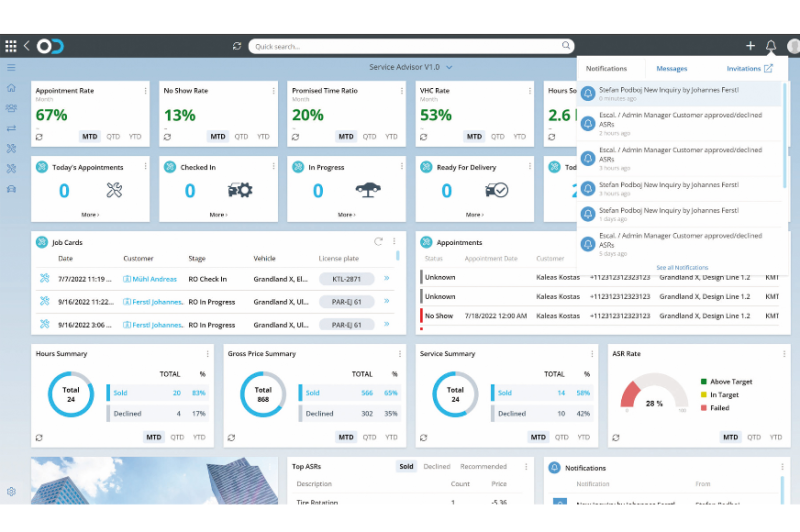
Task: Click the vehicle icon in the sidebar
Action: [11, 189]
